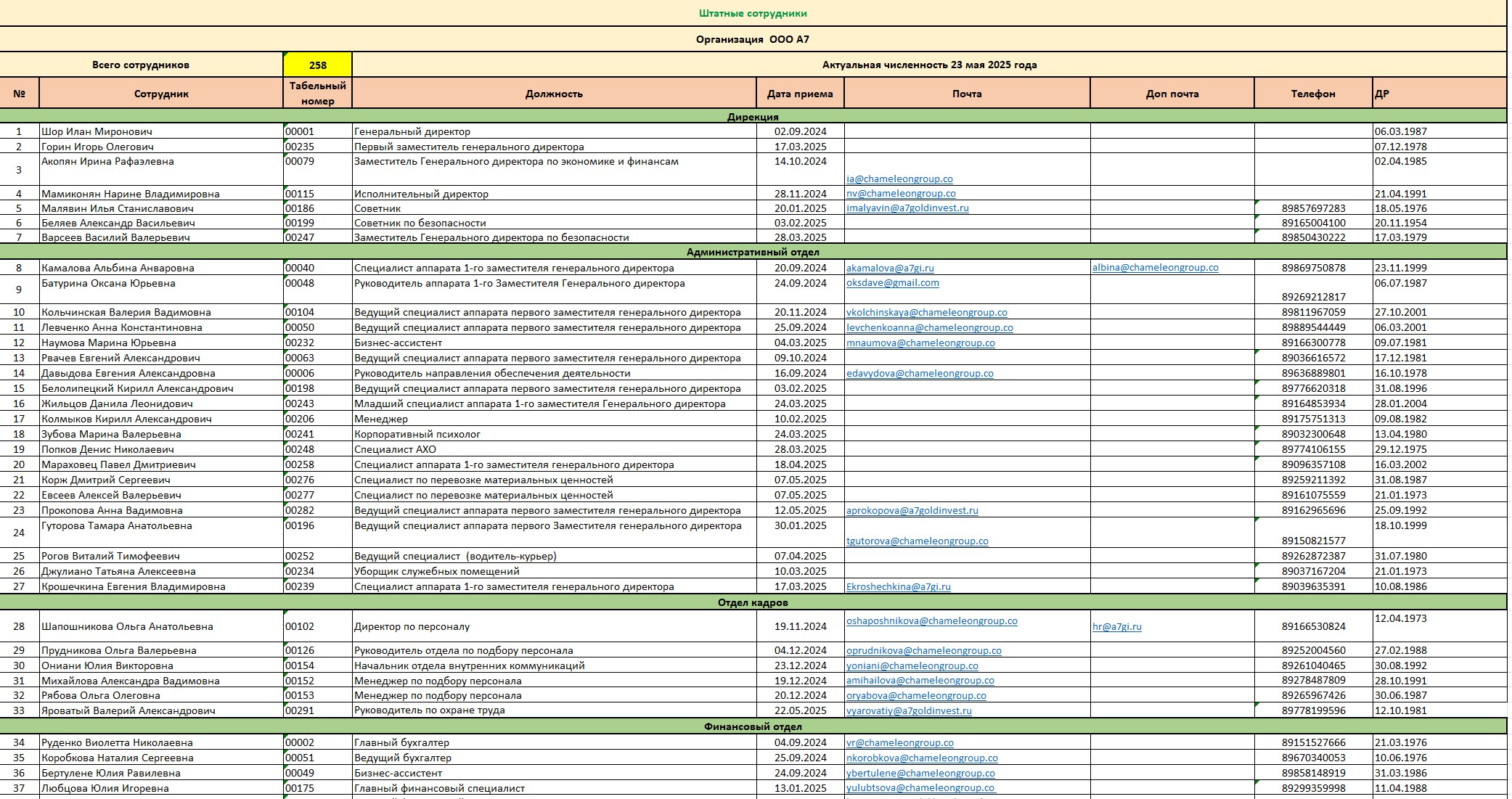This screenshot has height=799, width=1512.
Task: Open the oshaposhnikova@chameleongroup.co link
Action: (931, 621)
